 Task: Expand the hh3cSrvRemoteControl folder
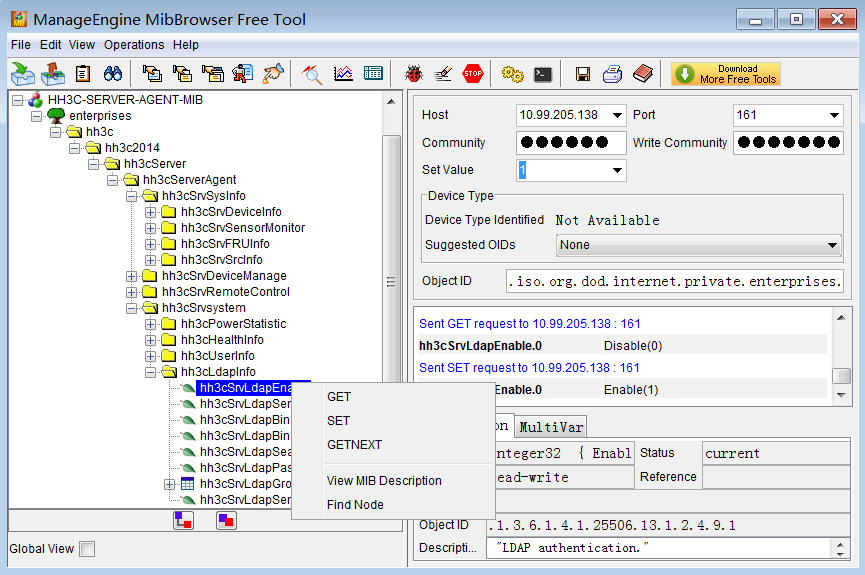pos(131,292)
